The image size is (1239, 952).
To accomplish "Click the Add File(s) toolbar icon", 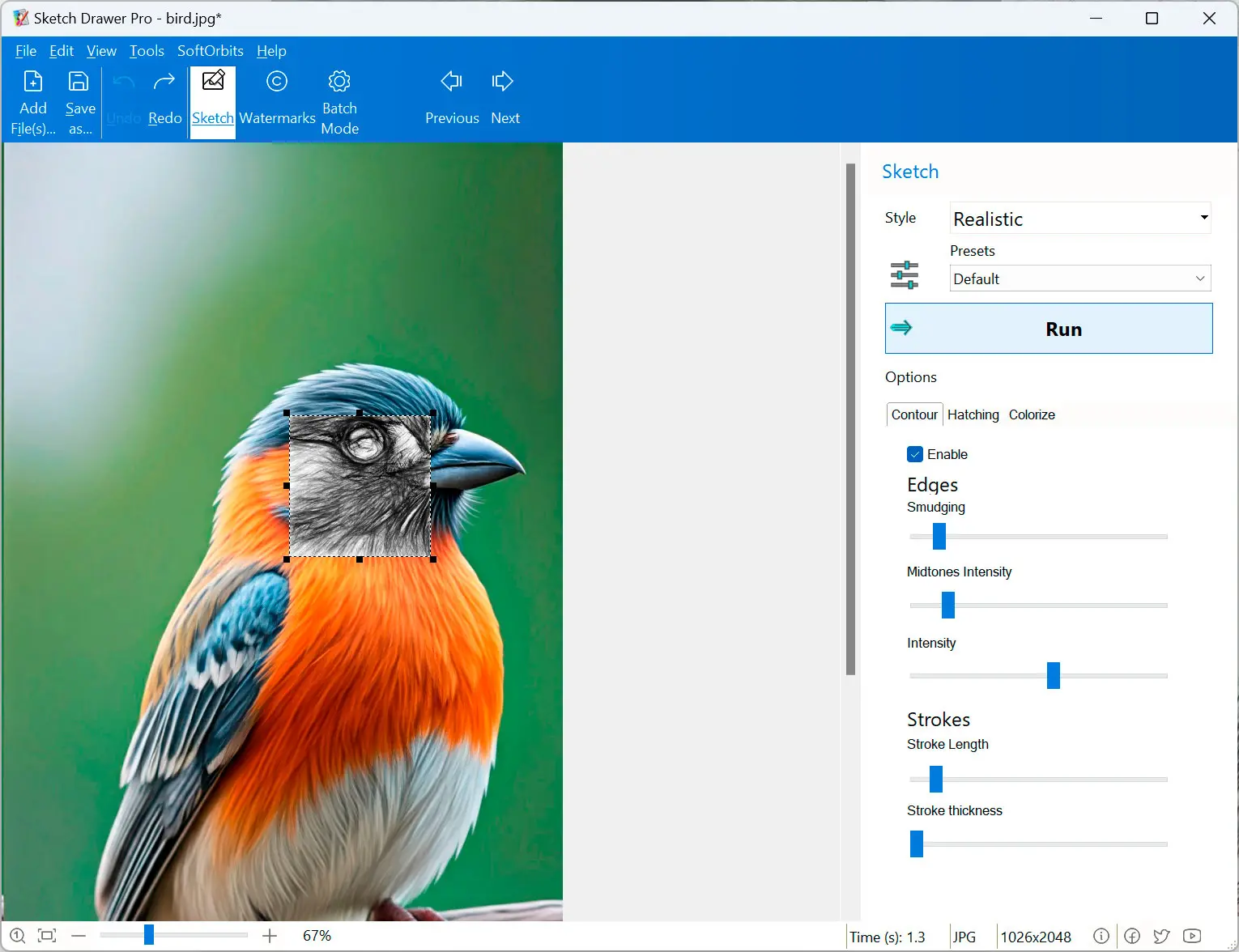I will [33, 82].
